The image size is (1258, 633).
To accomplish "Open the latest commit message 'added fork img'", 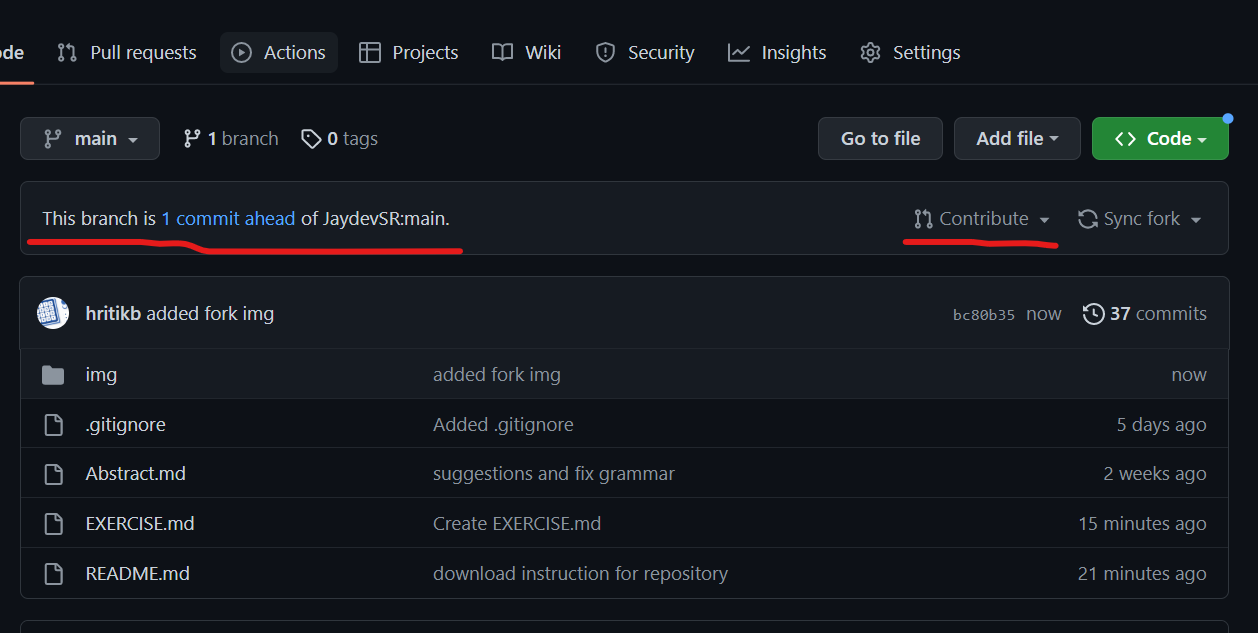I will tap(210, 313).
